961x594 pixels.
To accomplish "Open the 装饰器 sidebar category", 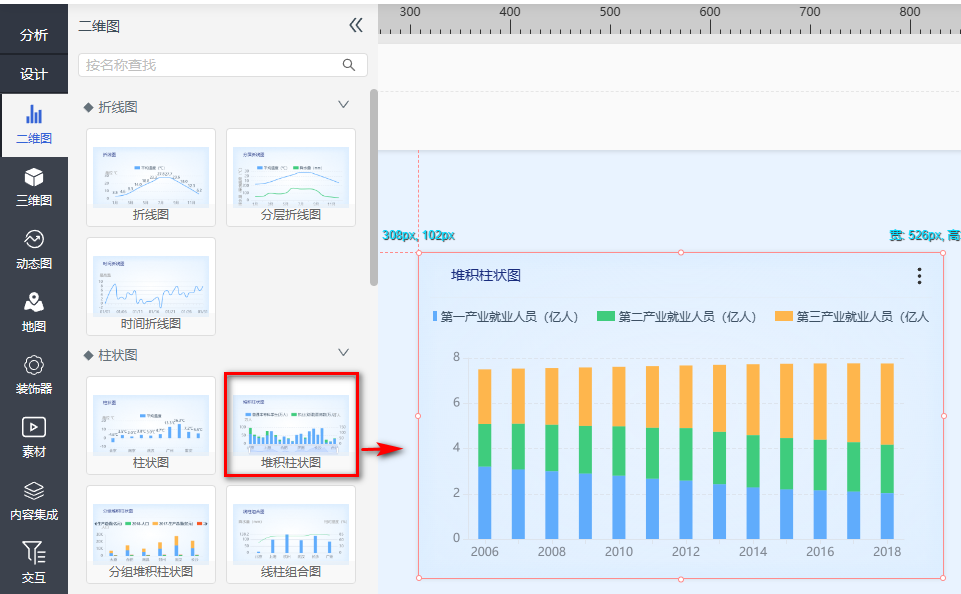I will click(x=34, y=375).
